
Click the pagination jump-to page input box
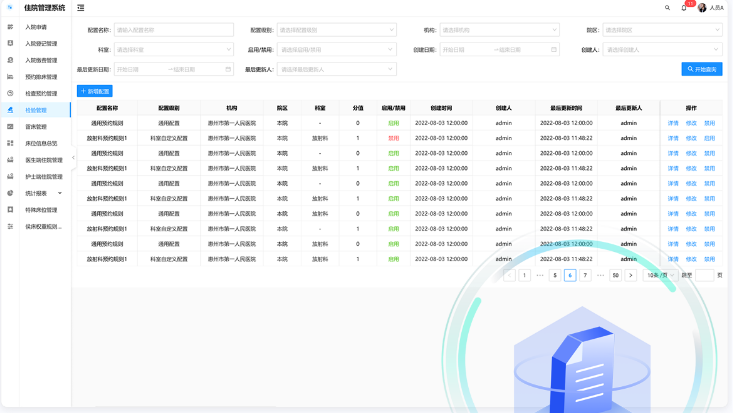point(704,275)
